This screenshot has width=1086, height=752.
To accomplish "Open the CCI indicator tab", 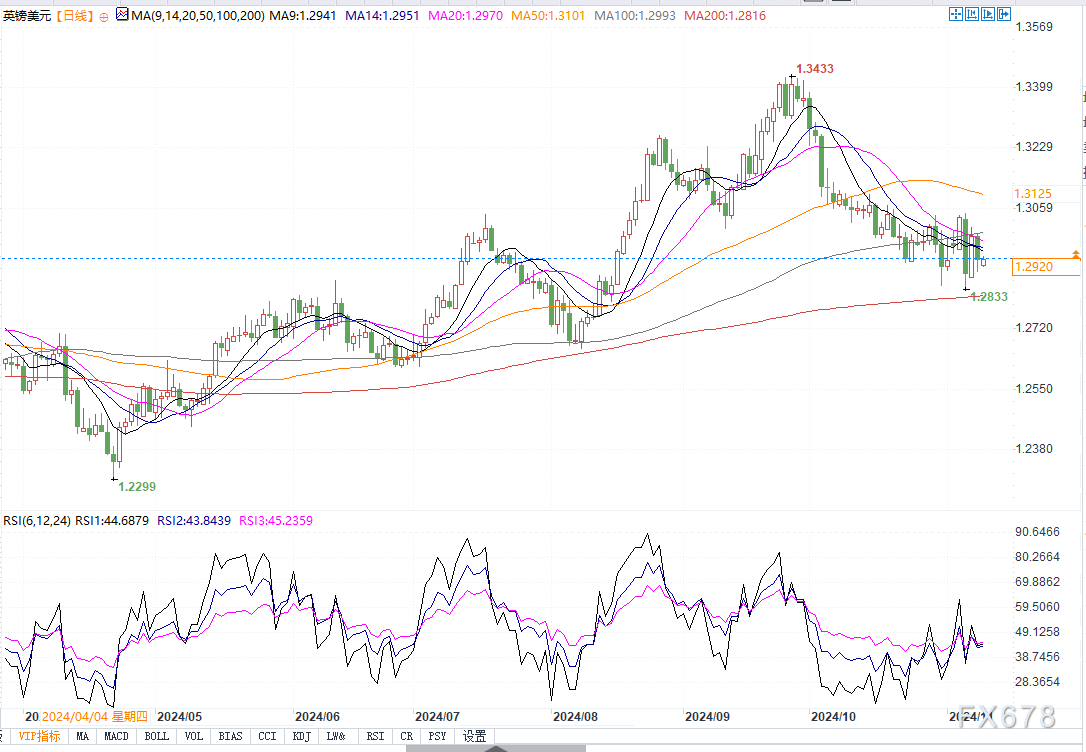I will [266, 737].
